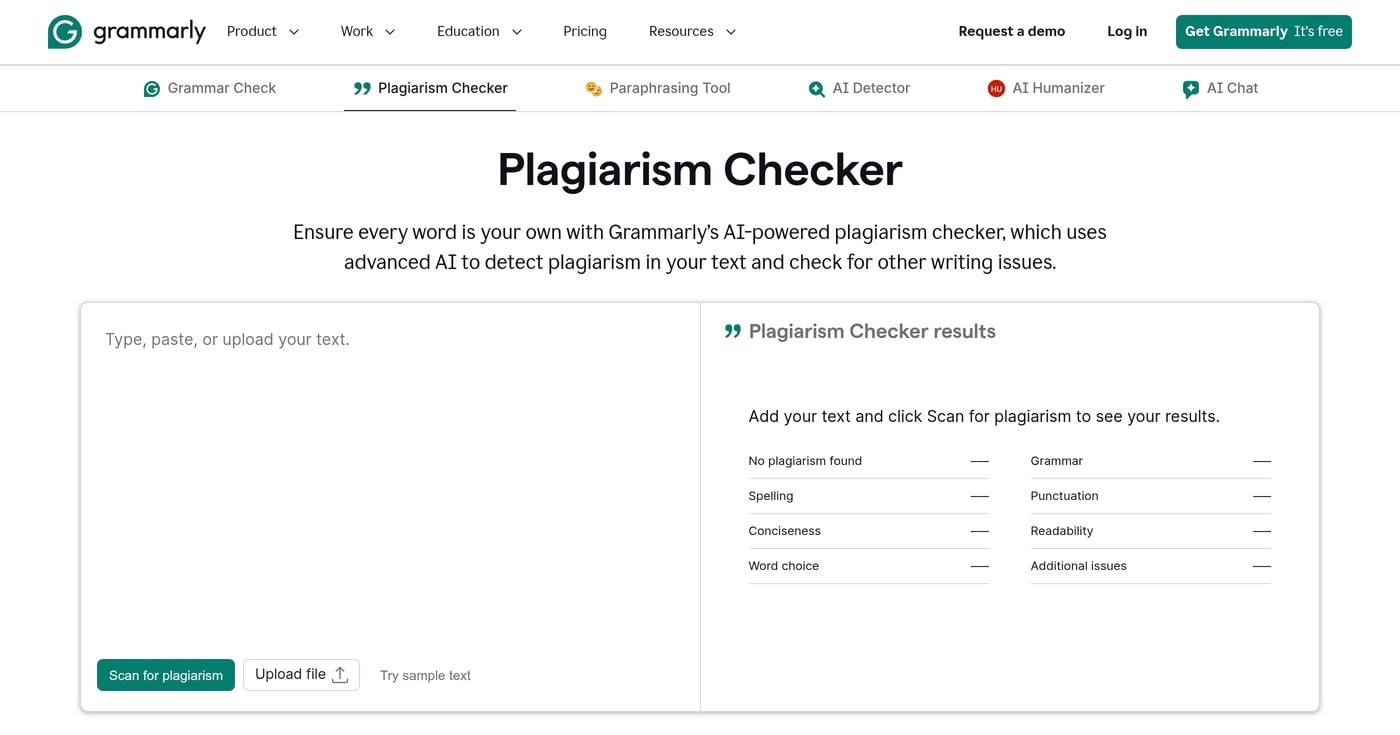
Task: Open the AI Humanizer tab
Action: [x=1046, y=88]
